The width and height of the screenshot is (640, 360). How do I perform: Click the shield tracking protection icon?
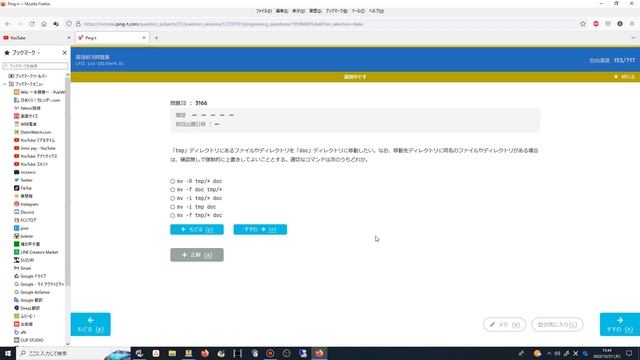[x=69, y=24]
